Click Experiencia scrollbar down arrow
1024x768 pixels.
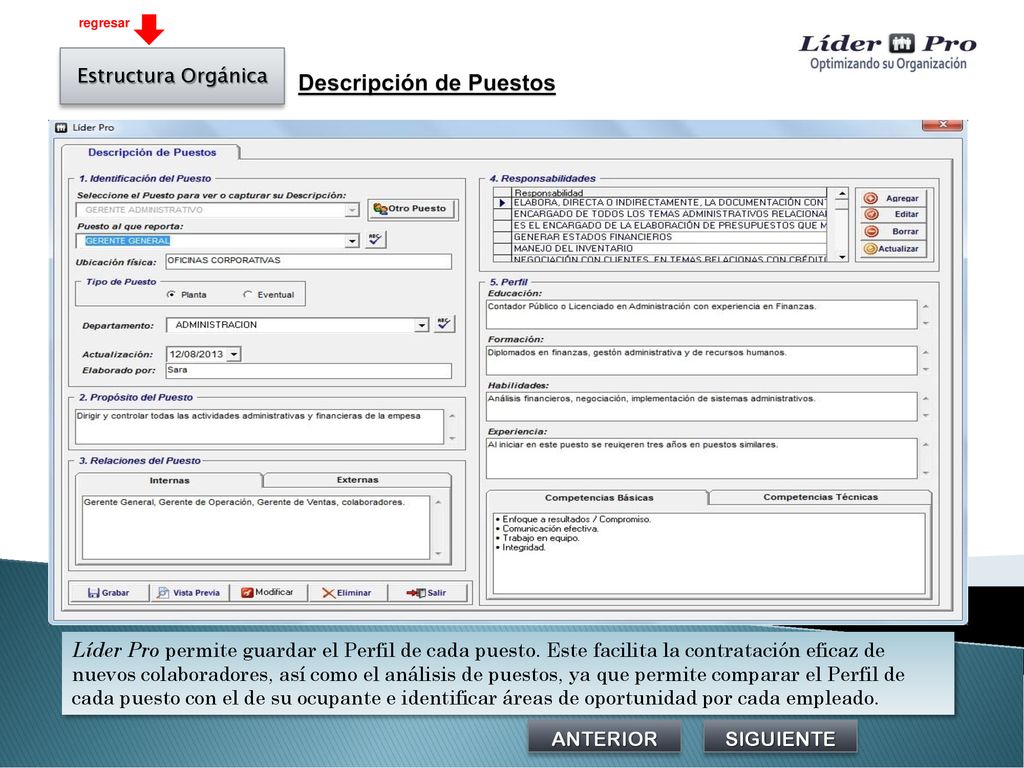(925, 473)
